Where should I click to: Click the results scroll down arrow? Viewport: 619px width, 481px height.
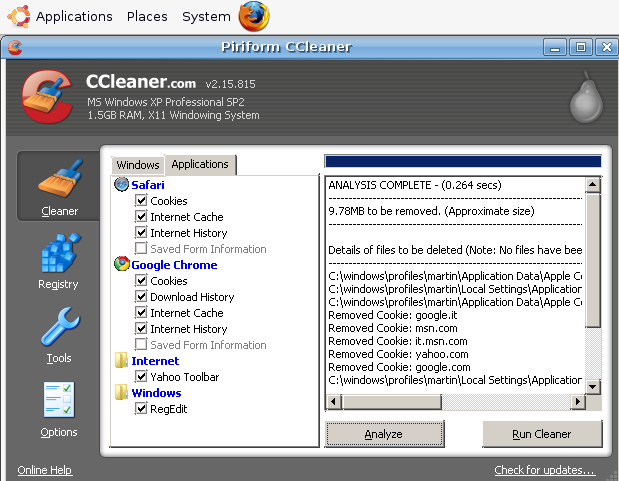(593, 387)
